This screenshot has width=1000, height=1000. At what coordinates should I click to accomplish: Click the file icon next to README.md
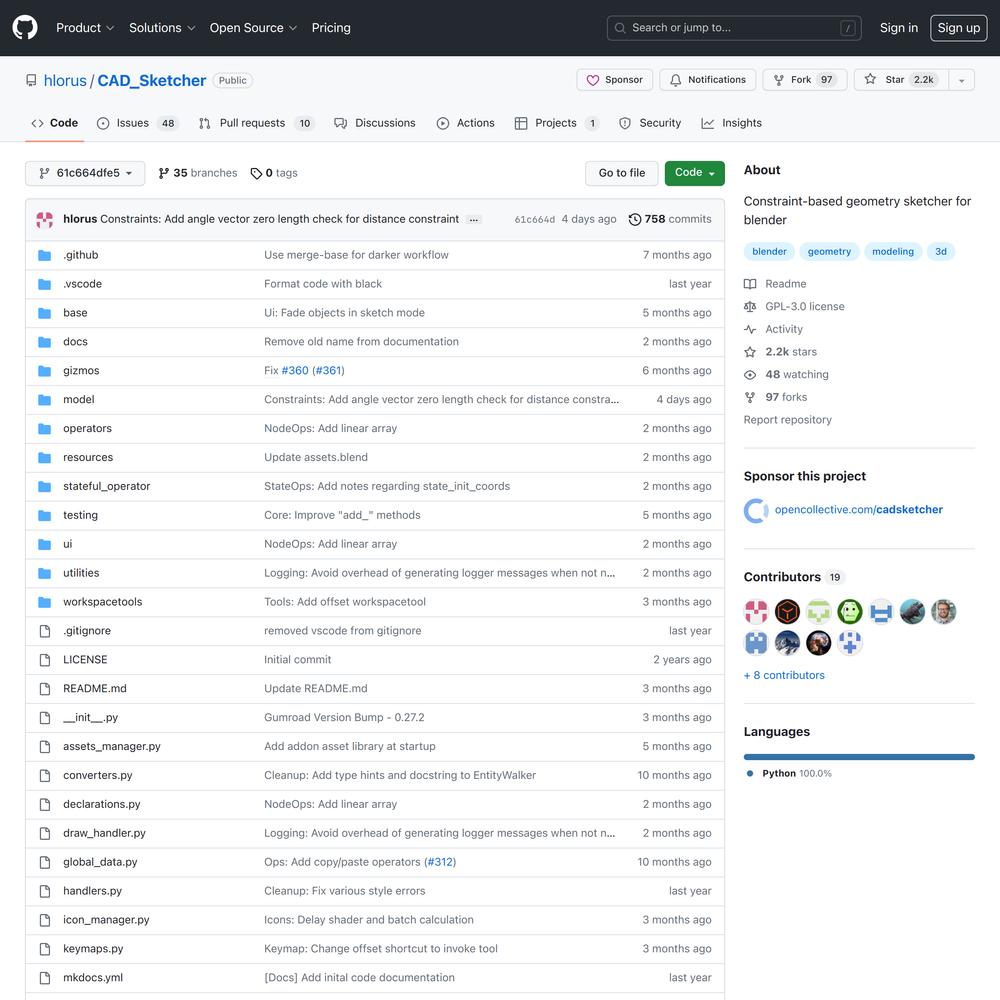click(x=45, y=689)
